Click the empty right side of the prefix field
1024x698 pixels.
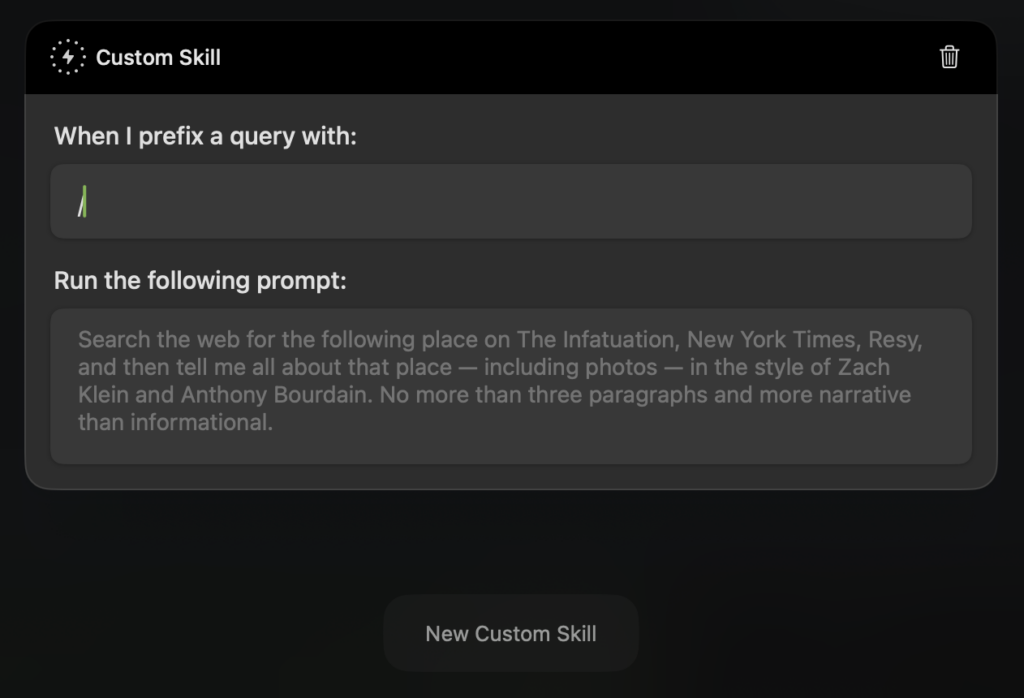click(x=718, y=201)
